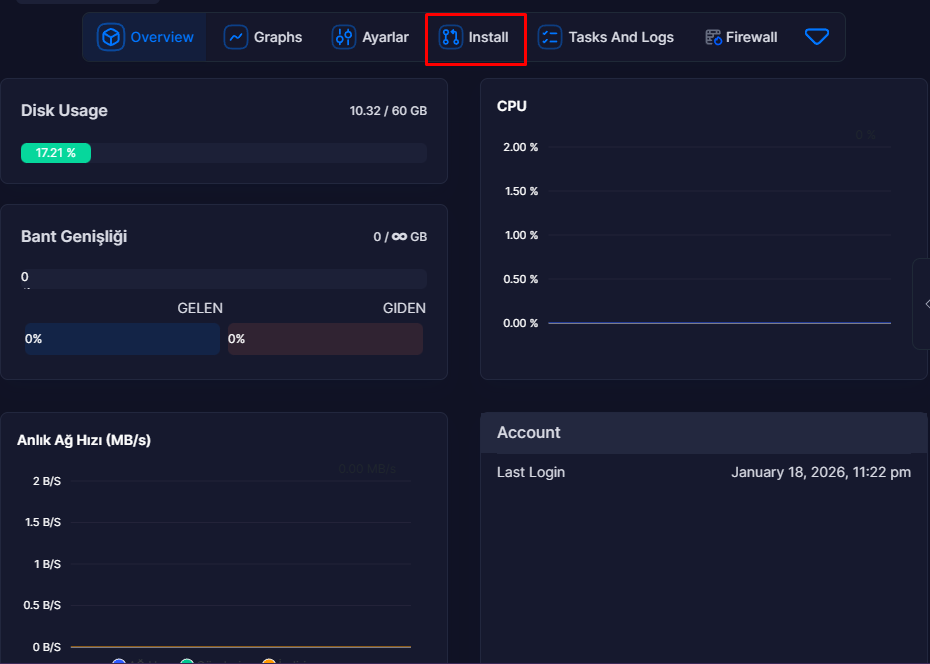Click the CPU chart's 0.00 % line
Image resolution: width=930 pixels, height=664 pixels.
(718, 323)
